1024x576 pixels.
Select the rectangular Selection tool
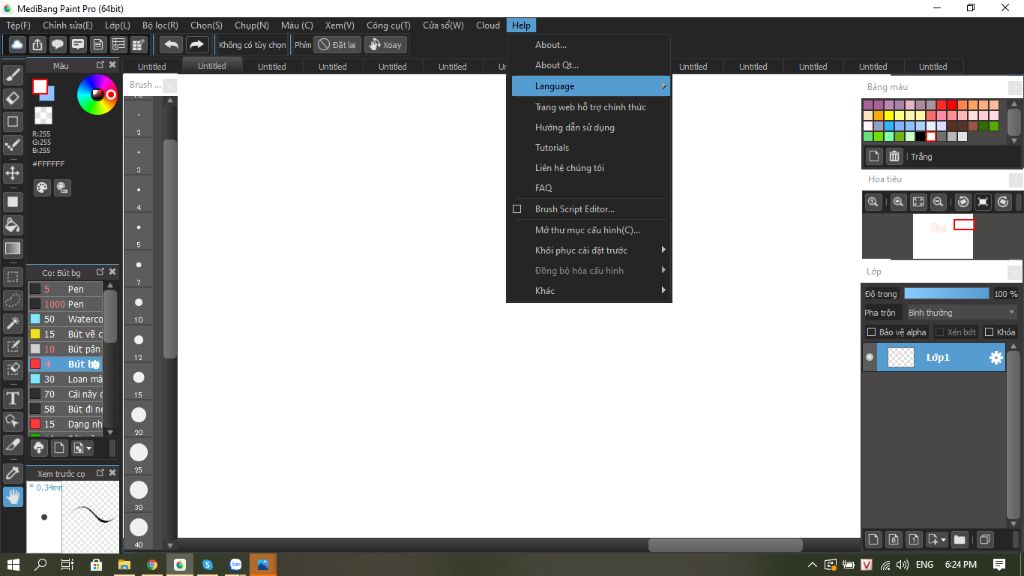tap(12, 276)
